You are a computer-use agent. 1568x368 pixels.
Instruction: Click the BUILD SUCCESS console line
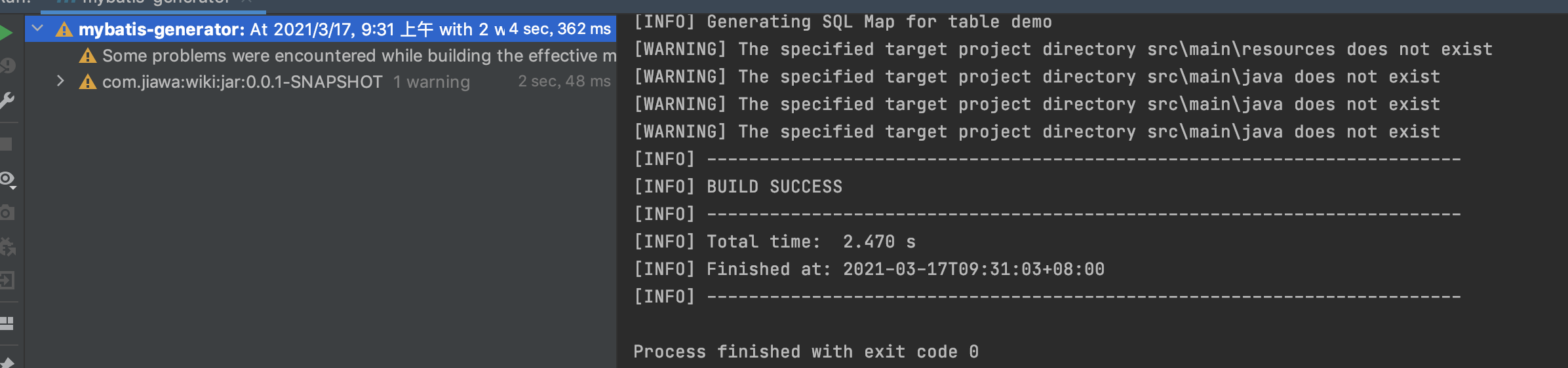[x=774, y=187]
